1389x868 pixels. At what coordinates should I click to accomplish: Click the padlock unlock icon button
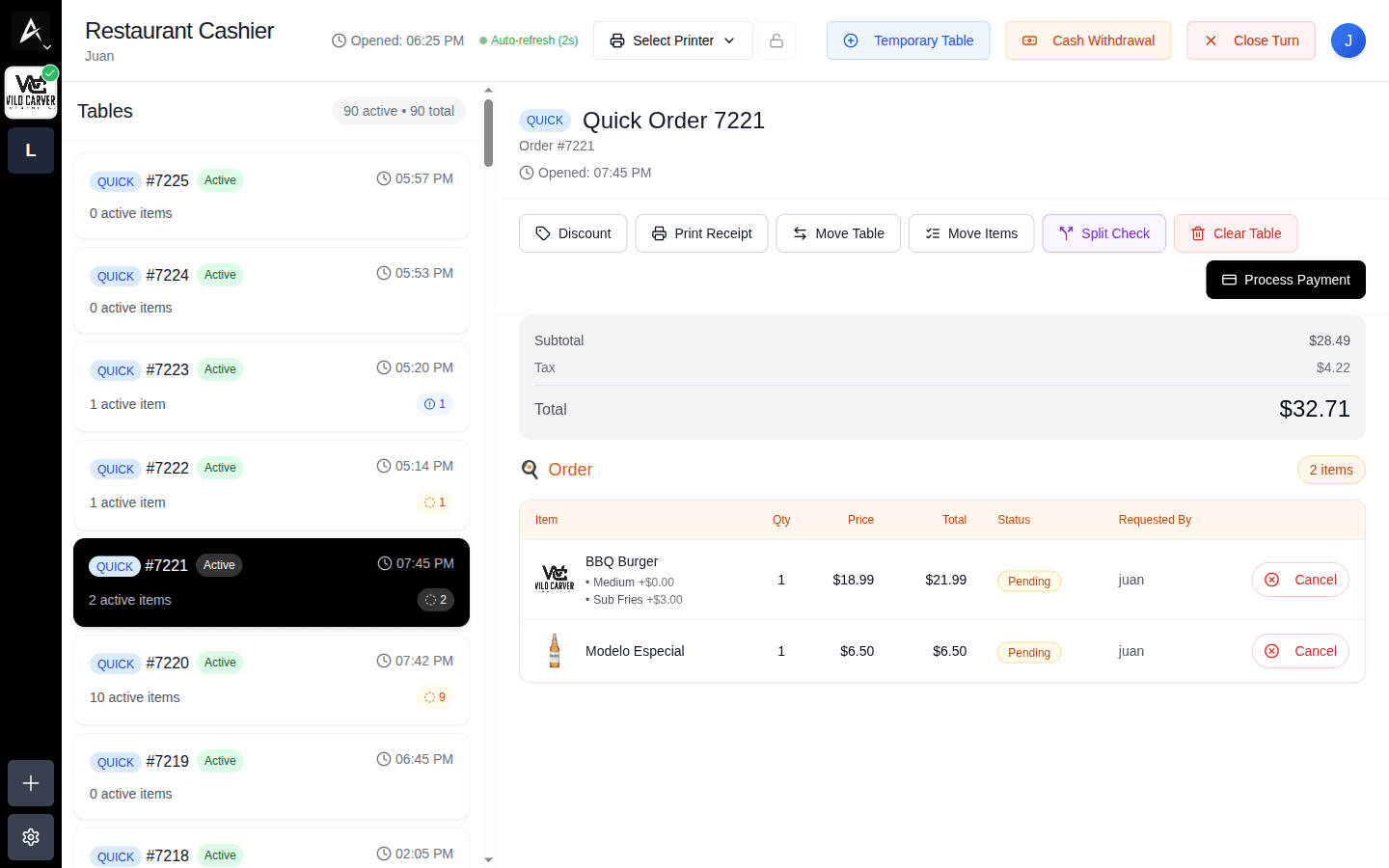(776, 41)
